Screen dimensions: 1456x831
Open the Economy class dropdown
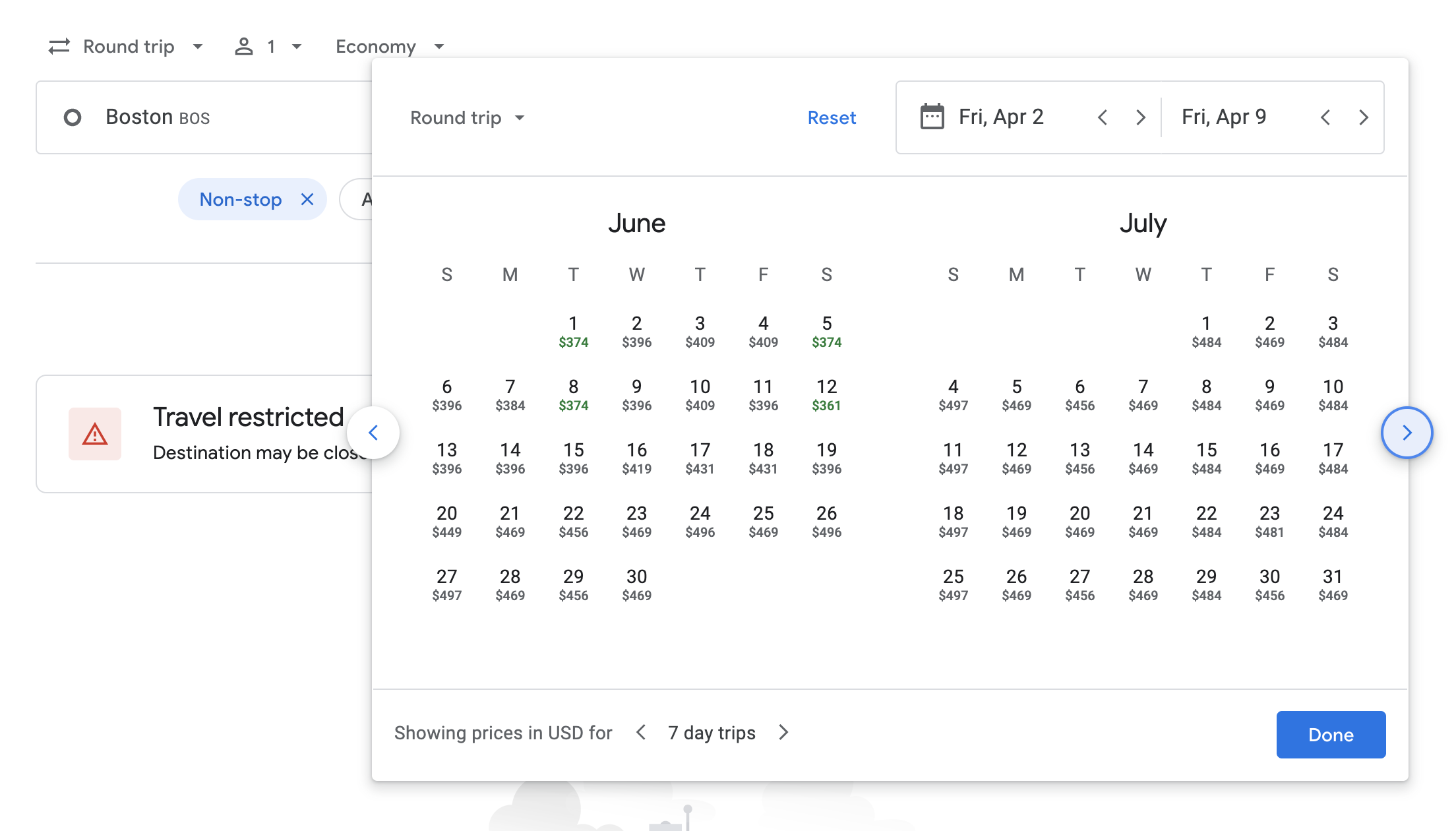389,46
